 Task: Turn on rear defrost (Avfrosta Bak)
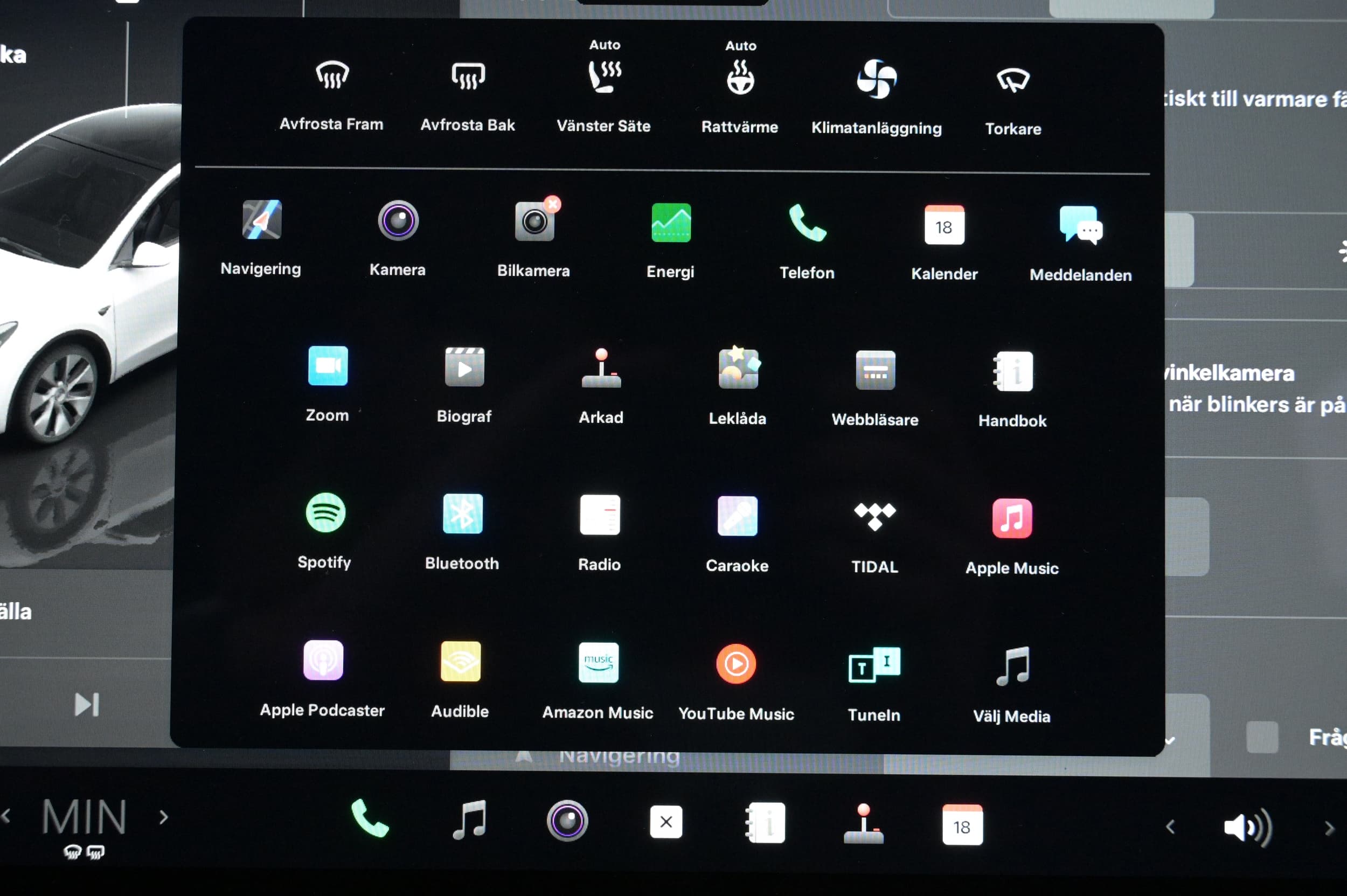pyautogui.click(x=468, y=95)
